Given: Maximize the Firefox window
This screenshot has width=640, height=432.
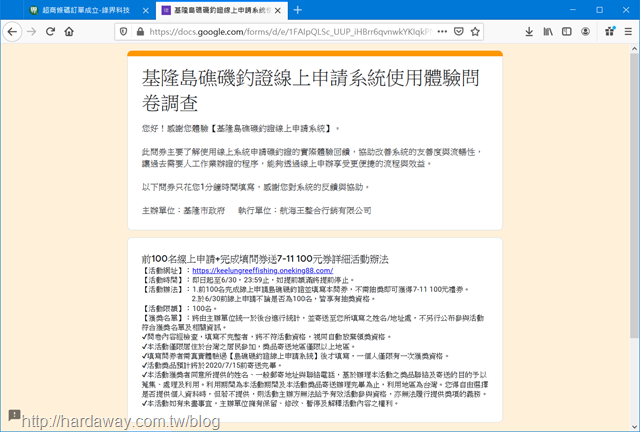Looking at the screenshot, I should pyautogui.click(x=599, y=10).
